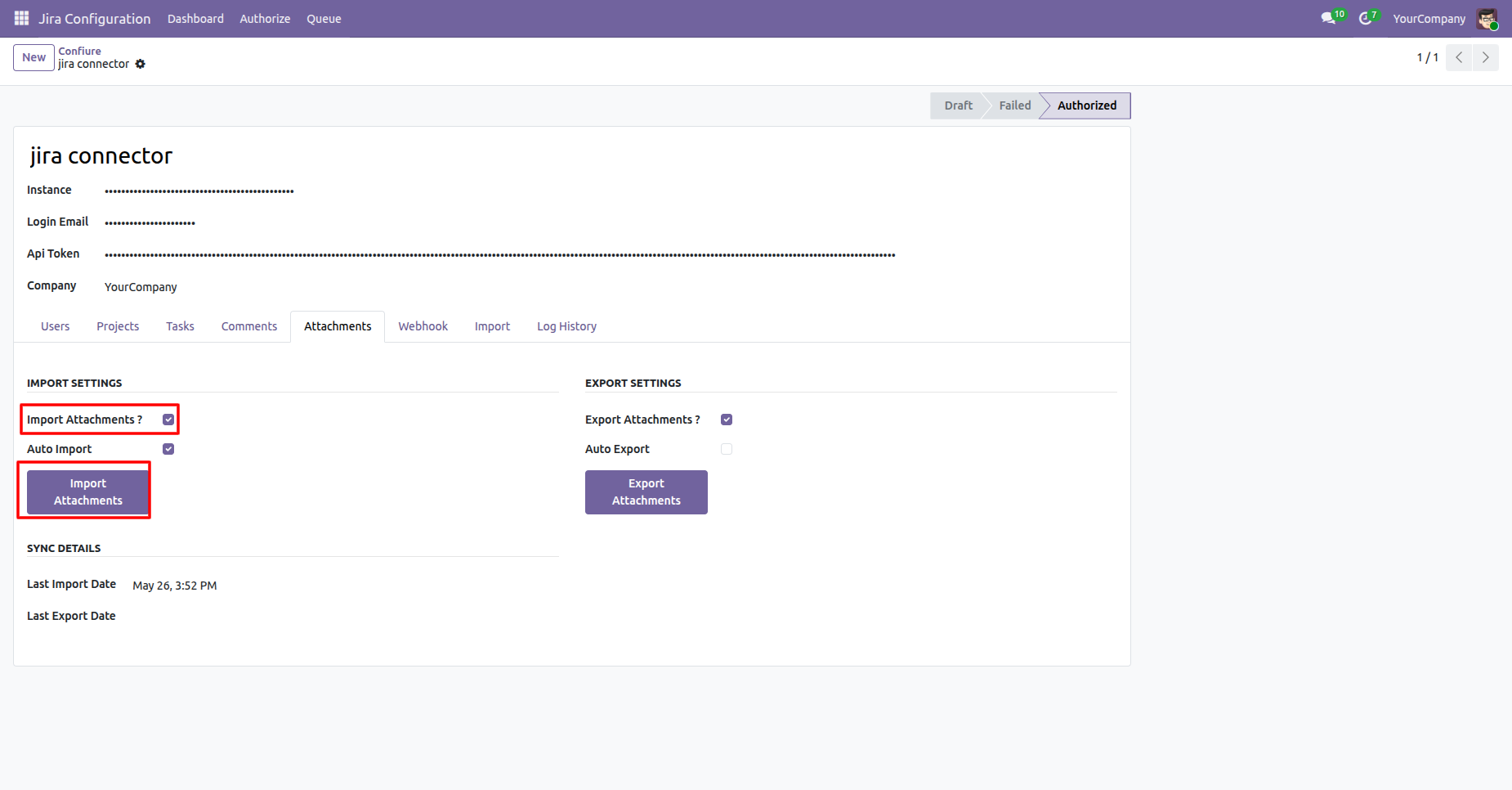
Task: Select the Authorized status stage
Action: tap(1087, 105)
